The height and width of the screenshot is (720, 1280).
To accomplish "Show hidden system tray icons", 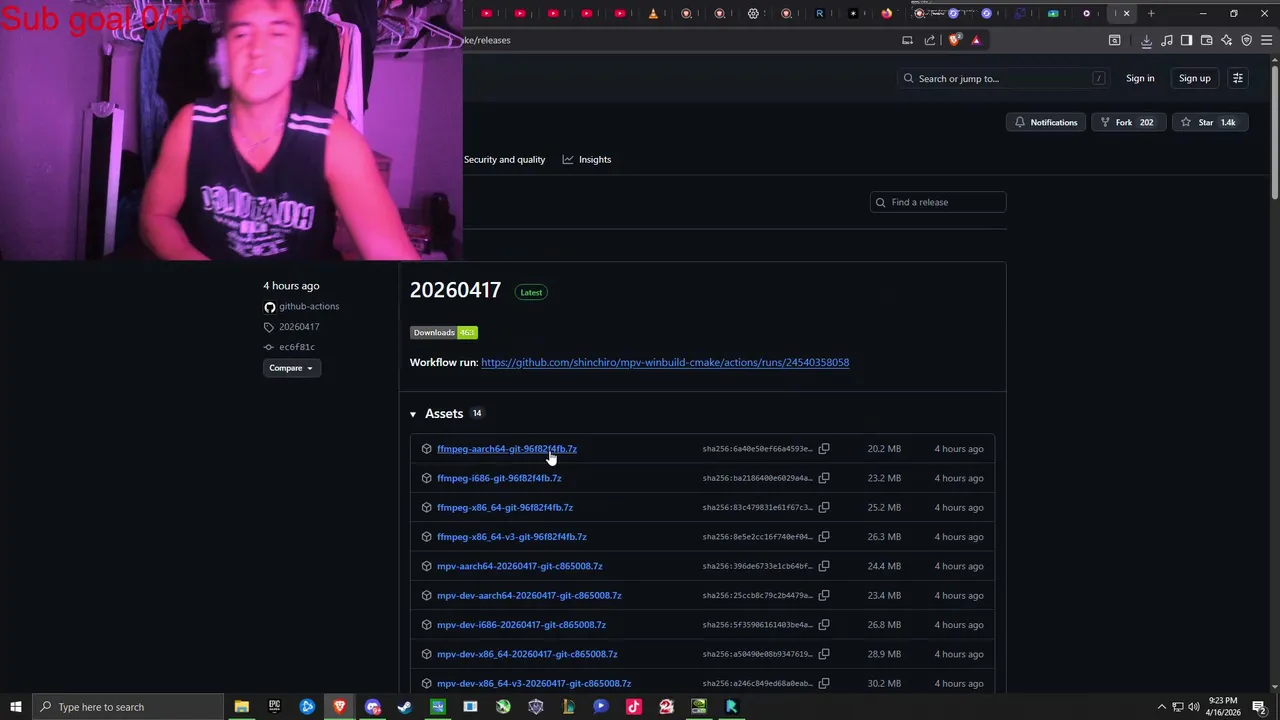I will [1161, 707].
